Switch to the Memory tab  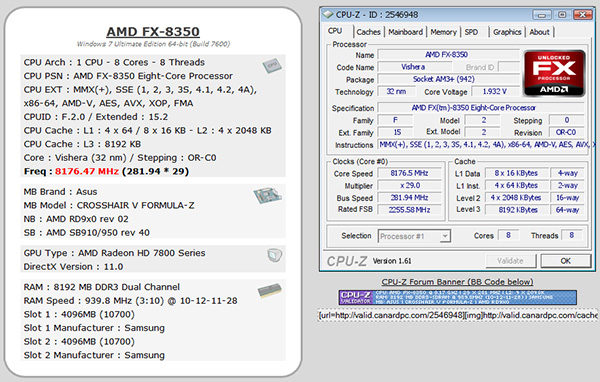coord(443,32)
